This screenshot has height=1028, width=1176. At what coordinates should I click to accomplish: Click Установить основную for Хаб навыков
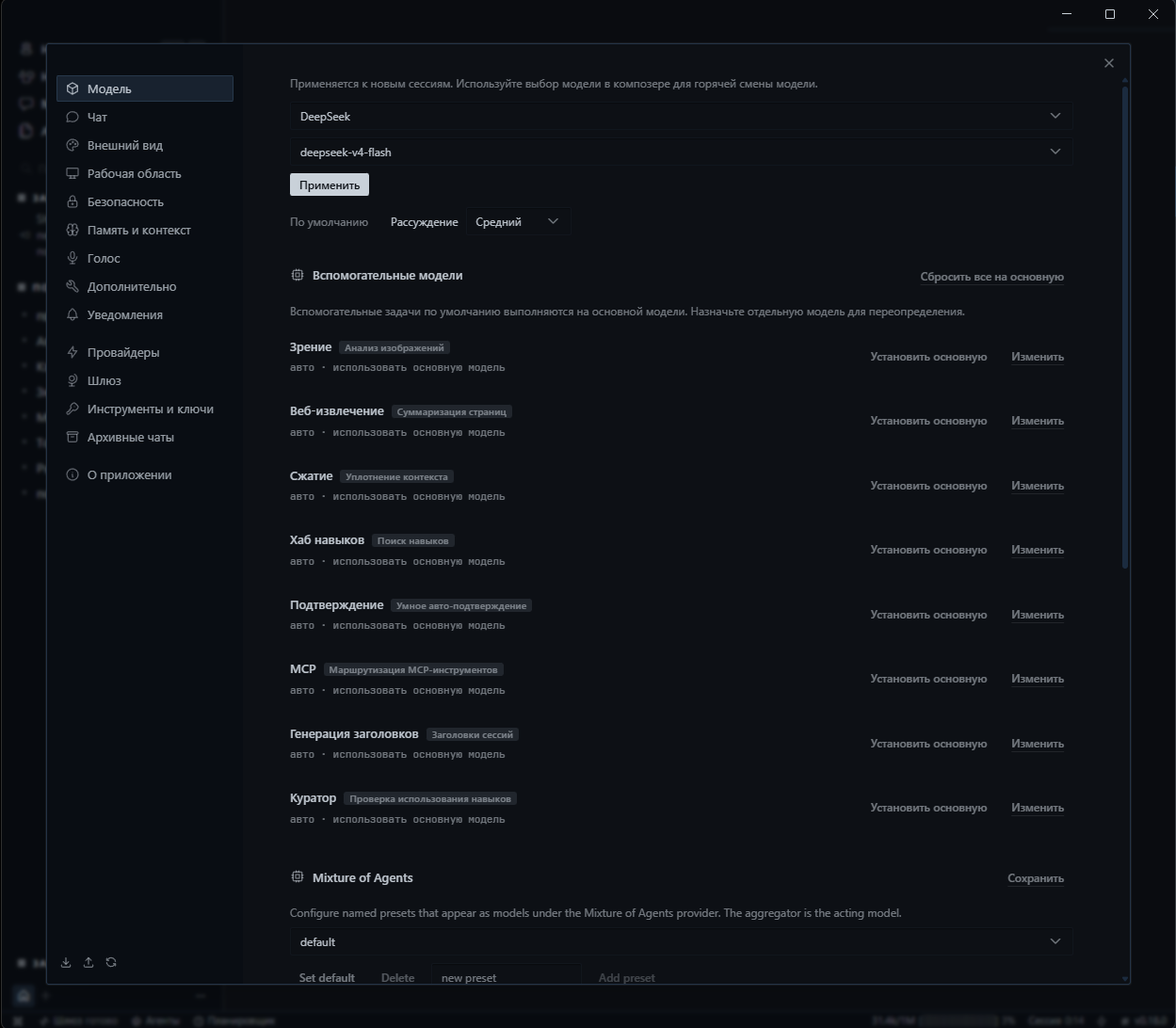[x=928, y=550]
